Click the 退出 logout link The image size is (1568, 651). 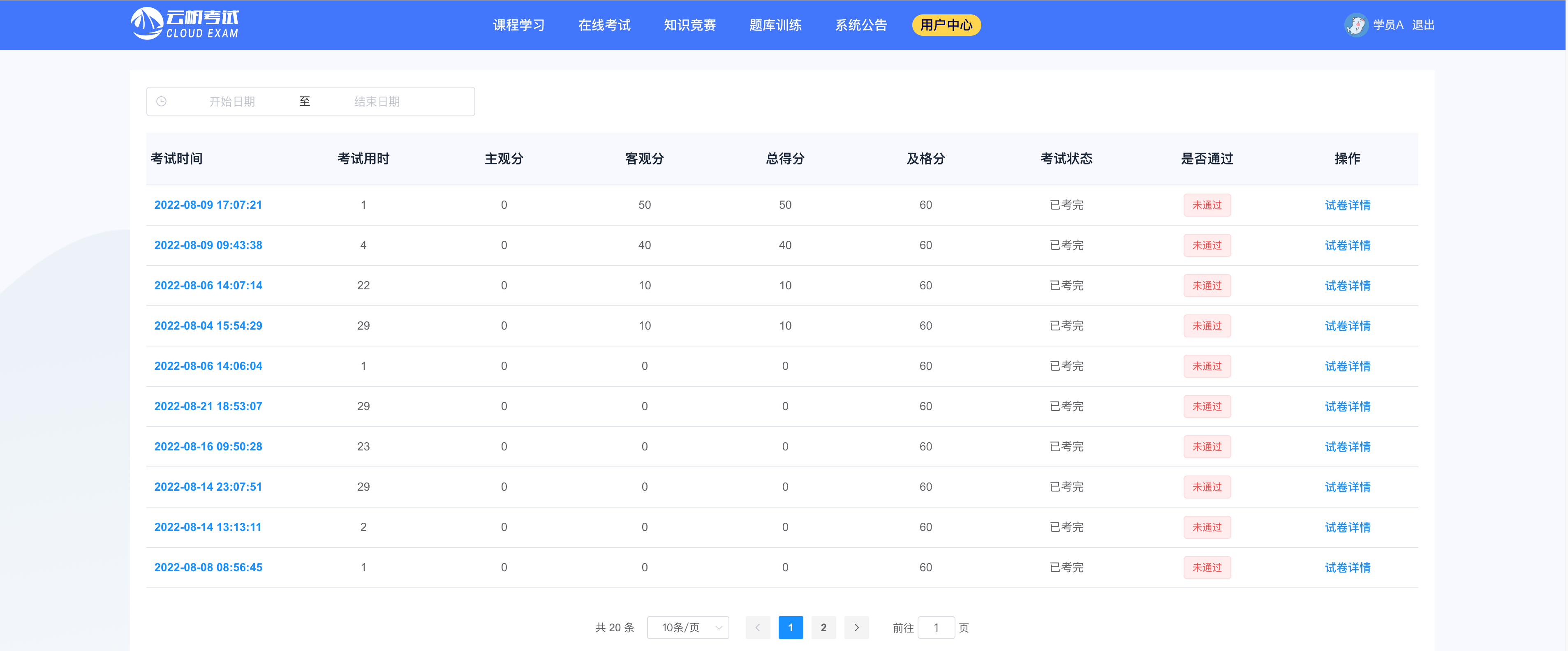[1423, 25]
